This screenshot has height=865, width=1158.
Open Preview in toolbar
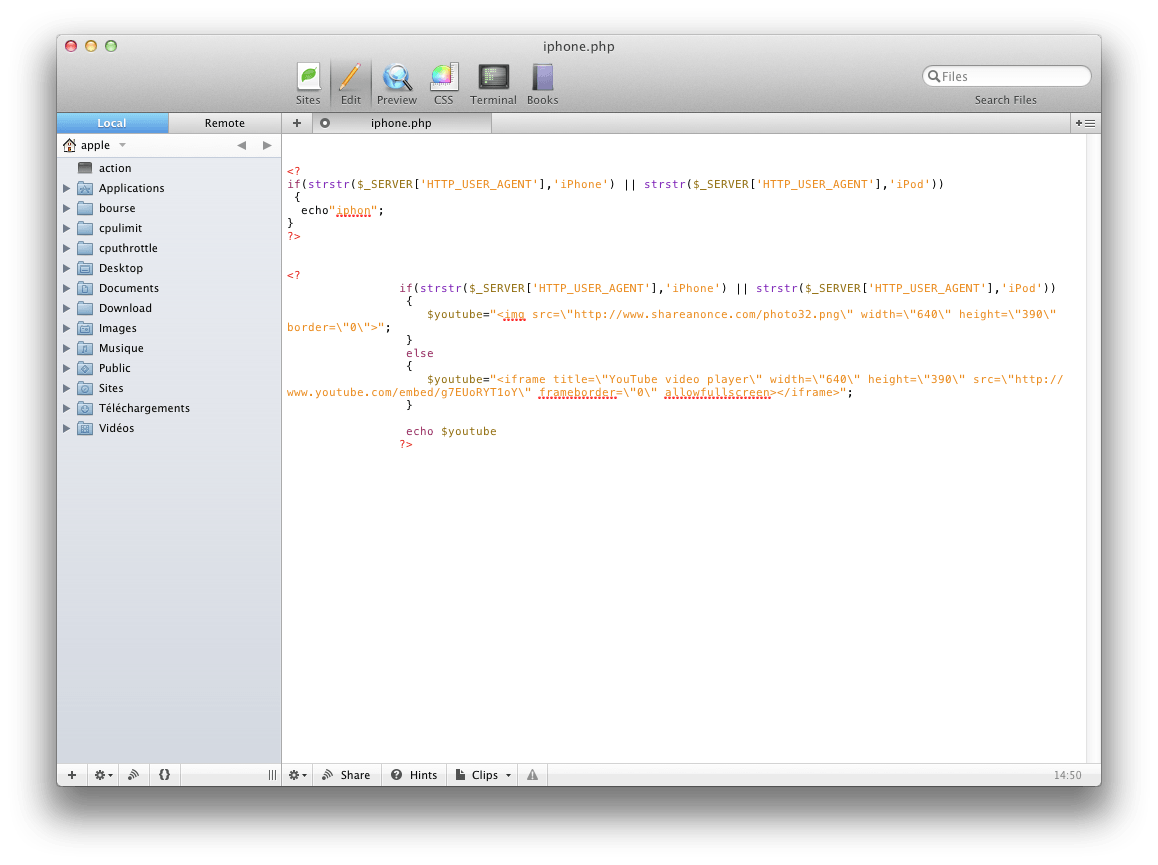[x=397, y=84]
